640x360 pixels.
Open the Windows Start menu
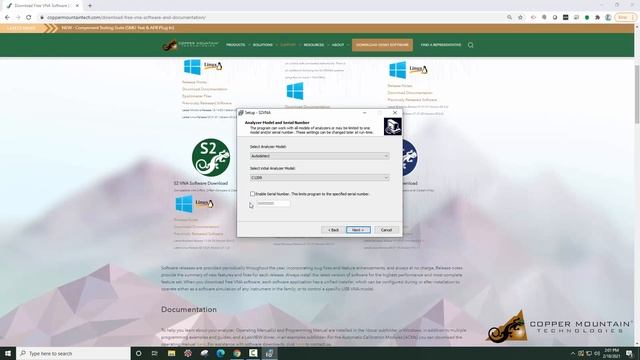point(8,353)
